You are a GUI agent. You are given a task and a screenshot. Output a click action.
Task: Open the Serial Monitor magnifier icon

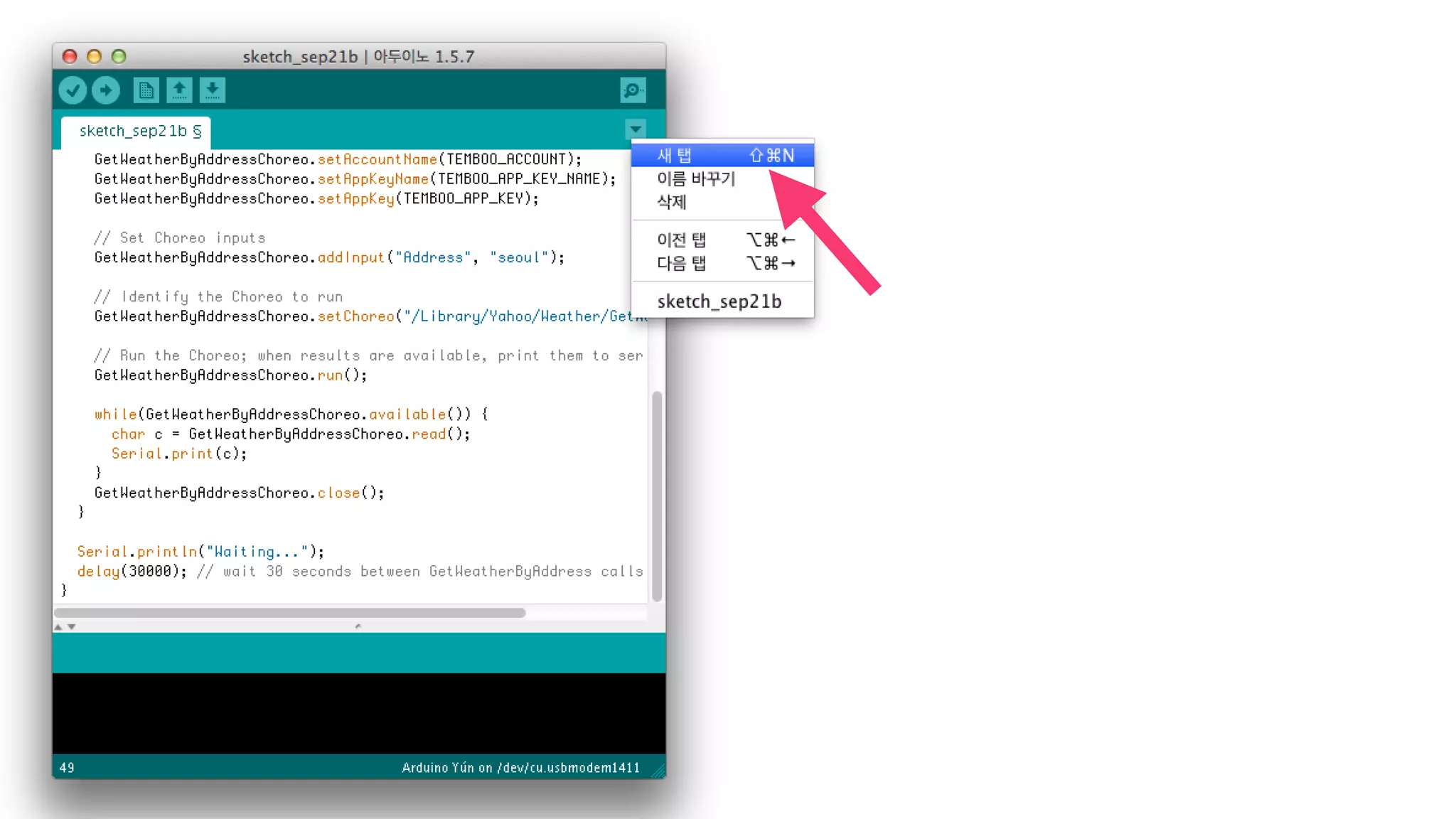(x=633, y=90)
